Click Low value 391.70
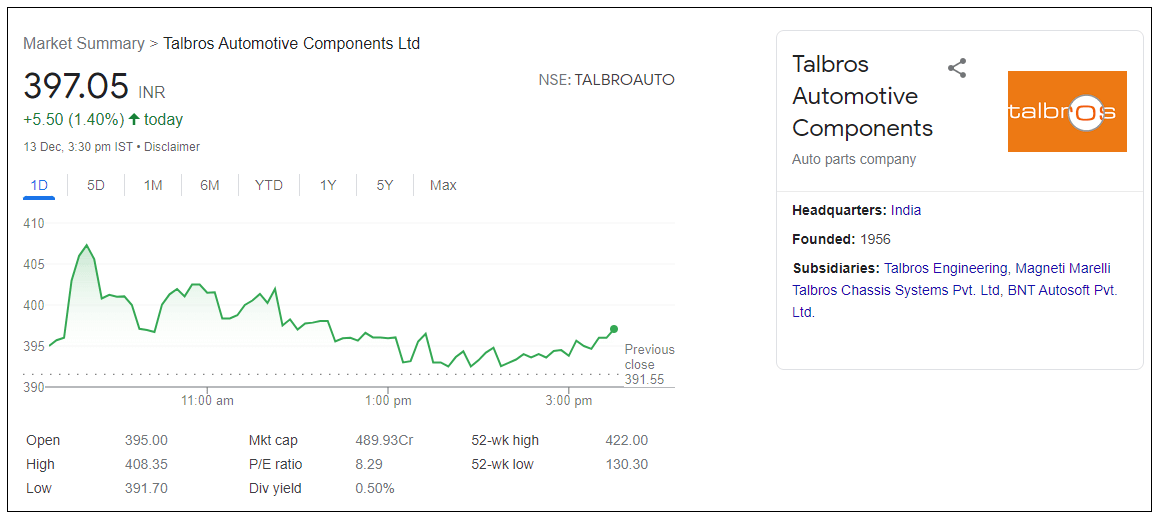The image size is (1156, 517). pos(146,488)
